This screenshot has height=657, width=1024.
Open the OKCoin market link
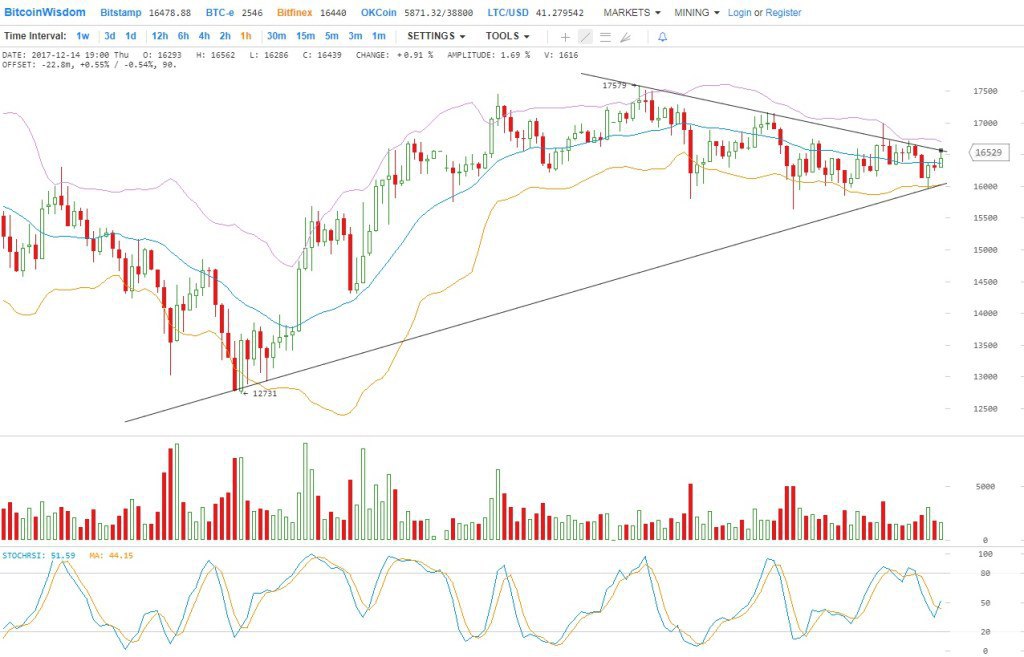click(378, 12)
